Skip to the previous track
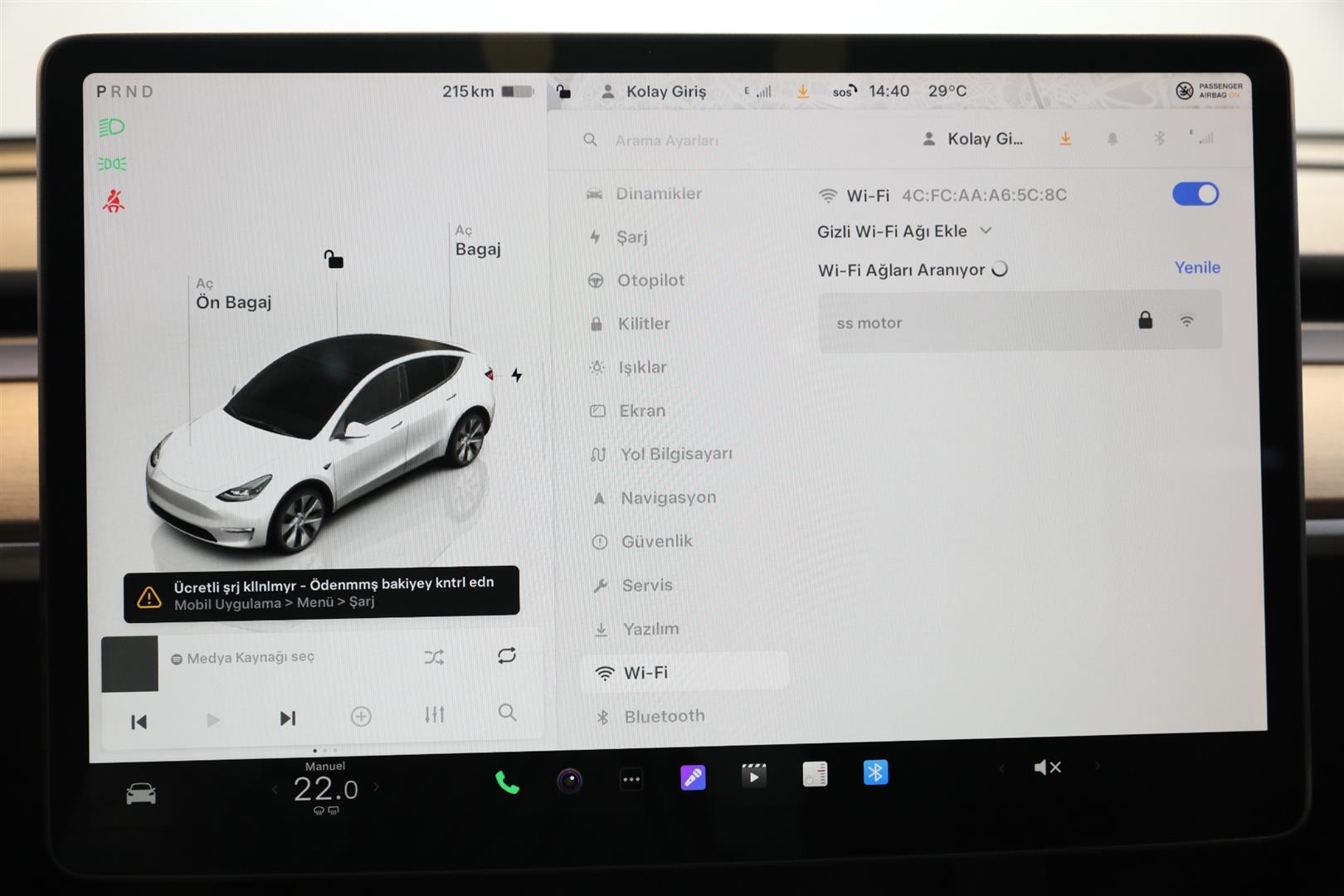The height and width of the screenshot is (896, 1344). tap(139, 722)
